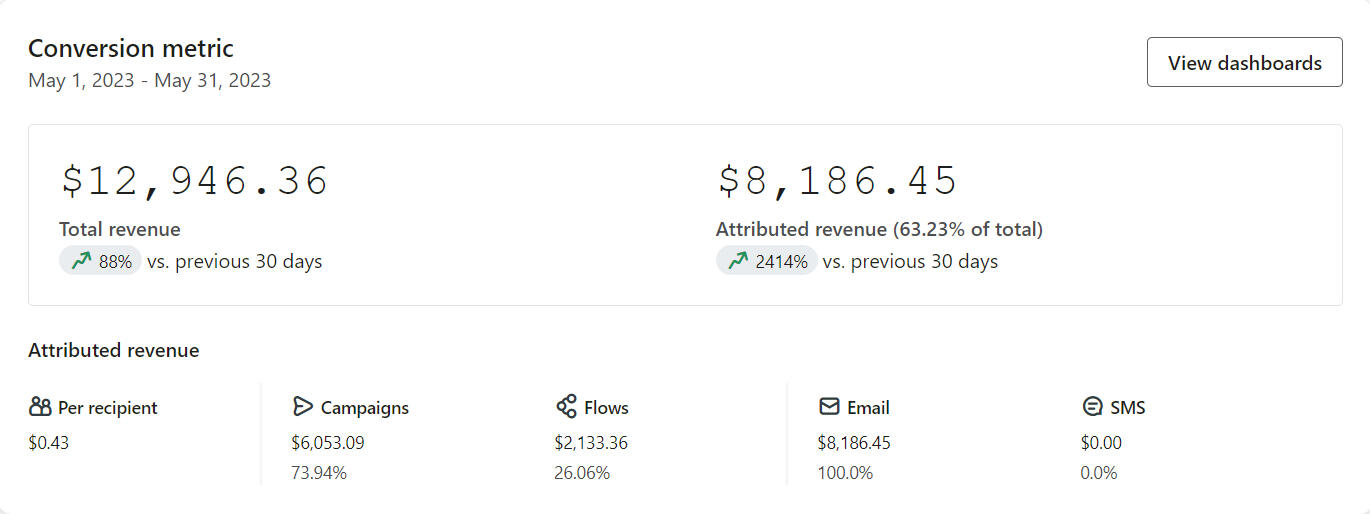Click the date range May 1 - May 31, 2023

pos(149,80)
